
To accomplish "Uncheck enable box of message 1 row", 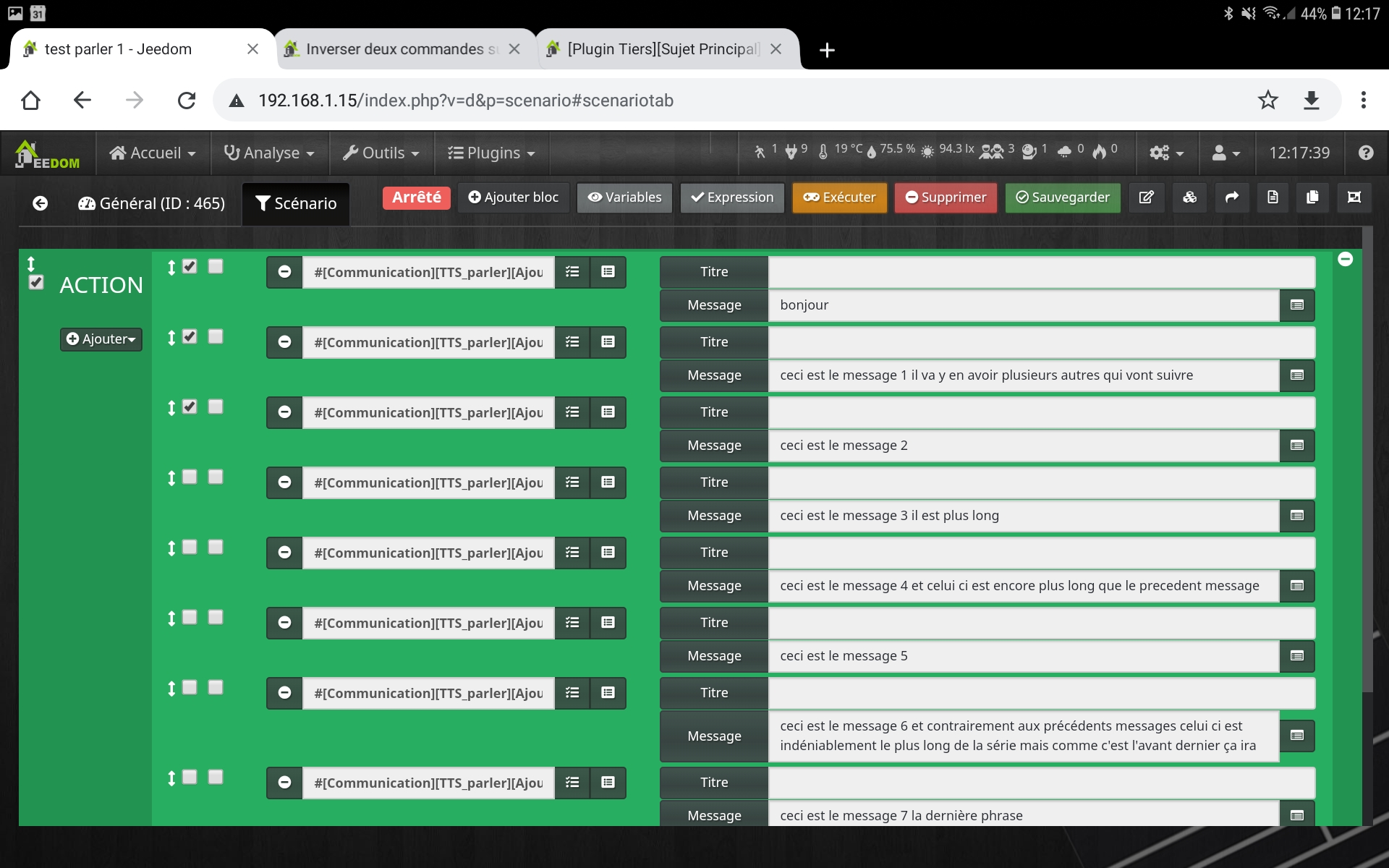I will coord(190,336).
